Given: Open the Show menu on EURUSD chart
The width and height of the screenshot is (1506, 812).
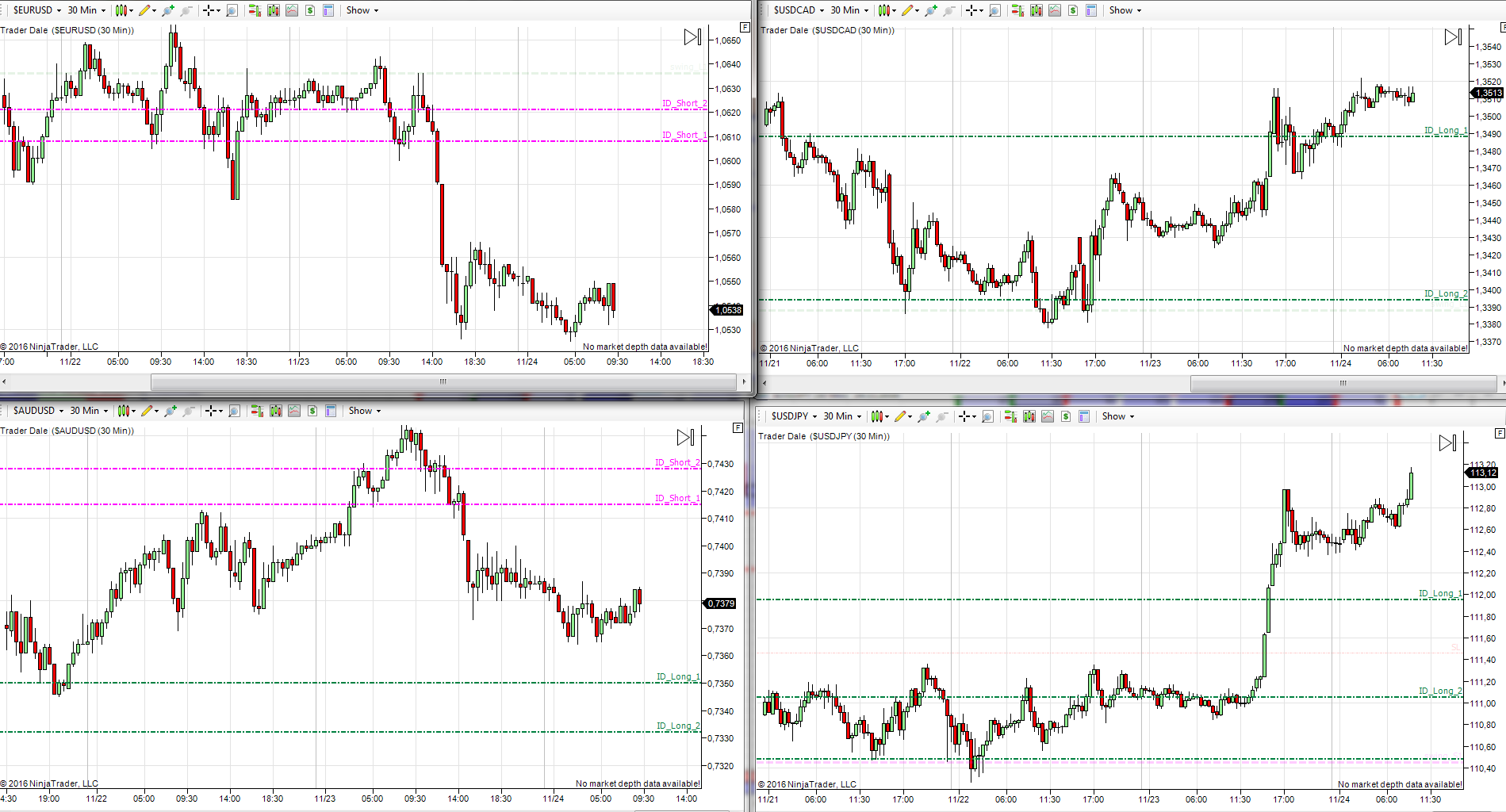Looking at the screenshot, I should click(x=362, y=10).
